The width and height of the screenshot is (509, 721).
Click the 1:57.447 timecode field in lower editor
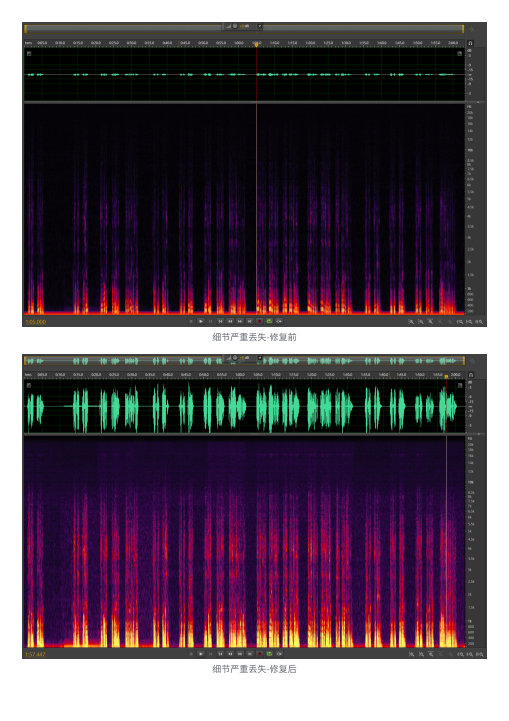35,654
